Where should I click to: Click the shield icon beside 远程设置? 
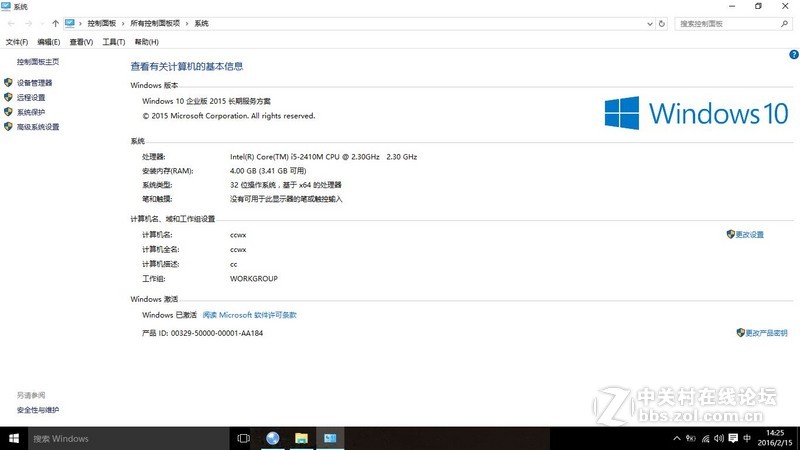pos(8,97)
